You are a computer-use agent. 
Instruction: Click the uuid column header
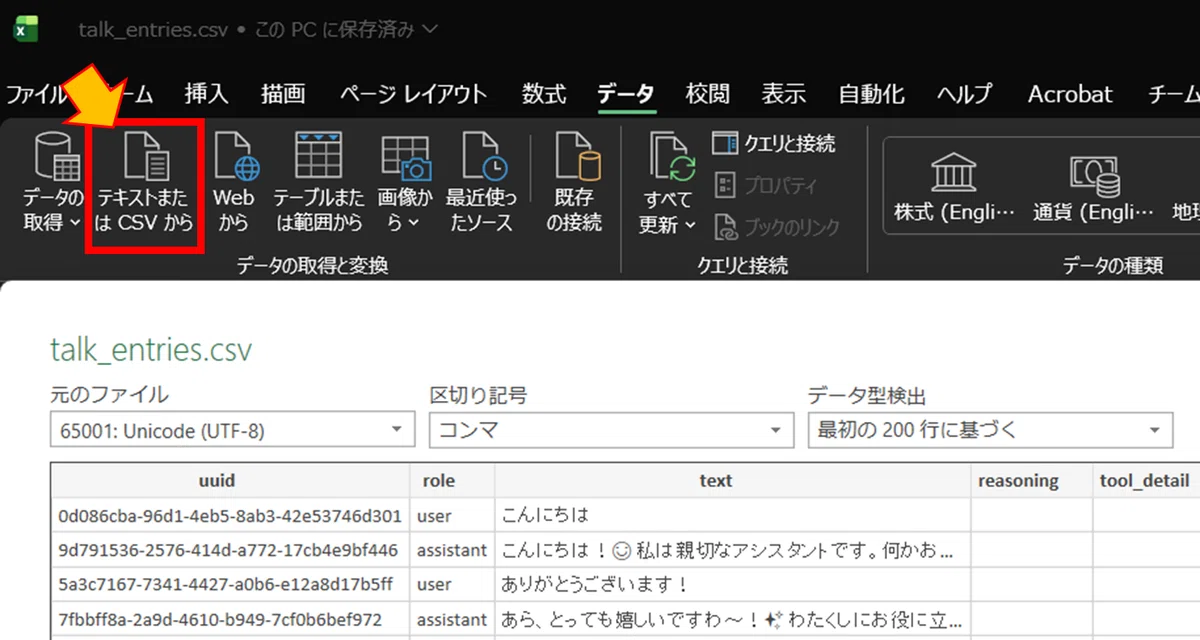pyautogui.click(x=230, y=481)
